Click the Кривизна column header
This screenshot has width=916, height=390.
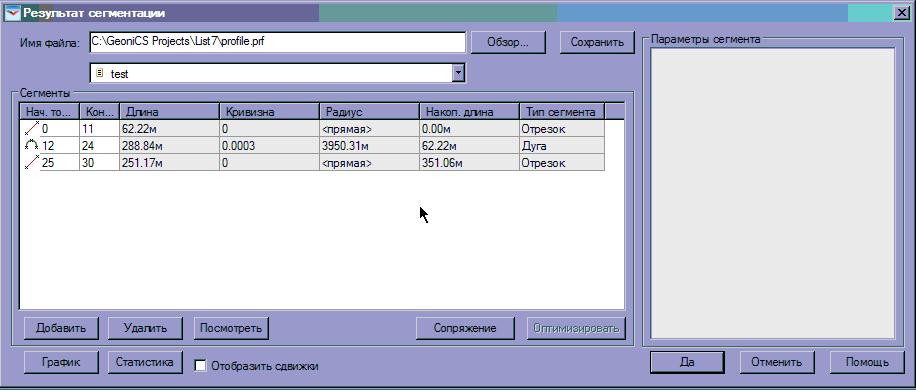(270, 112)
